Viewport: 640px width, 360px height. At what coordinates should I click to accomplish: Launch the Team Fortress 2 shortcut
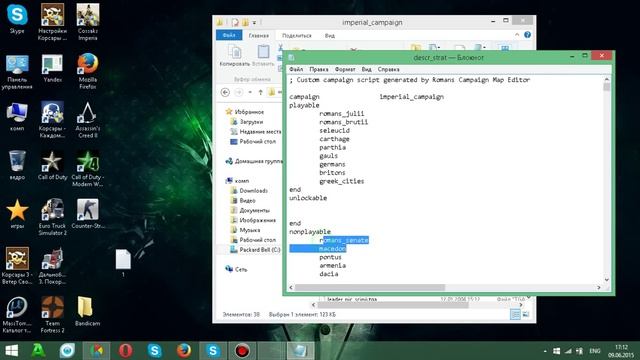pos(52,315)
